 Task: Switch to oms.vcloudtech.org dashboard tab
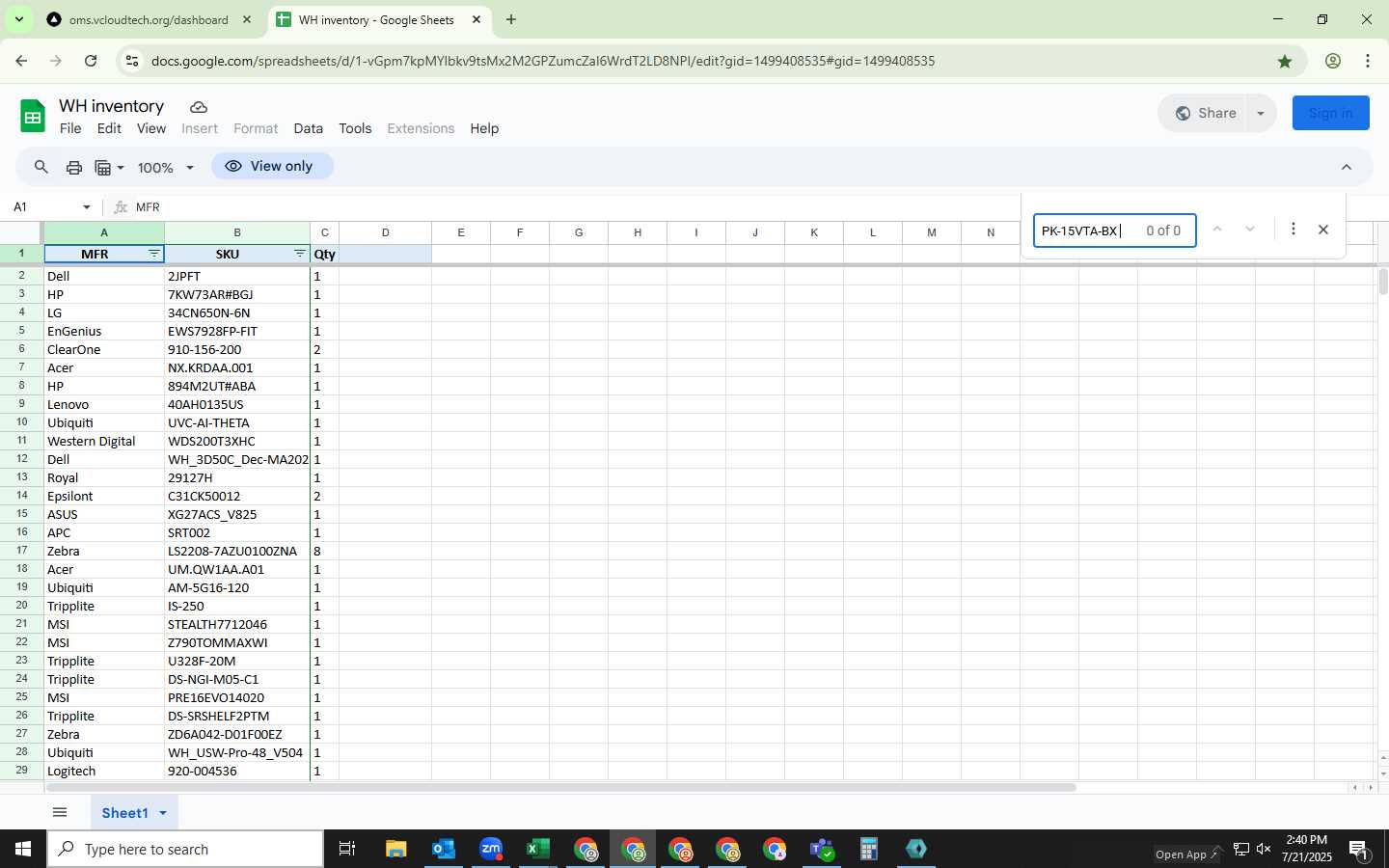149,19
